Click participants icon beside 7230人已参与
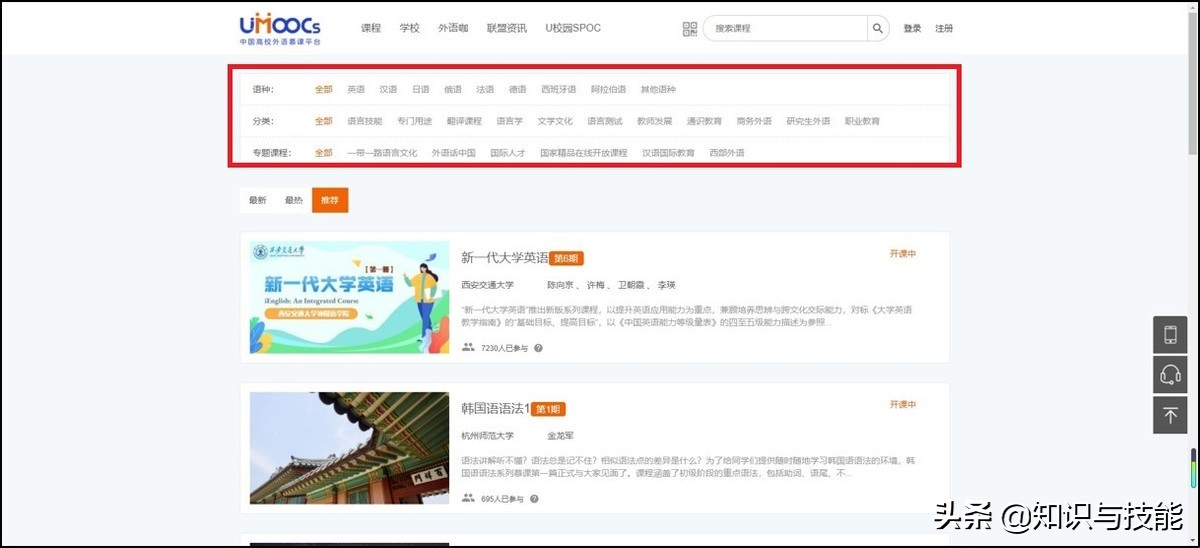Viewport: 1200px width, 548px height. point(468,348)
